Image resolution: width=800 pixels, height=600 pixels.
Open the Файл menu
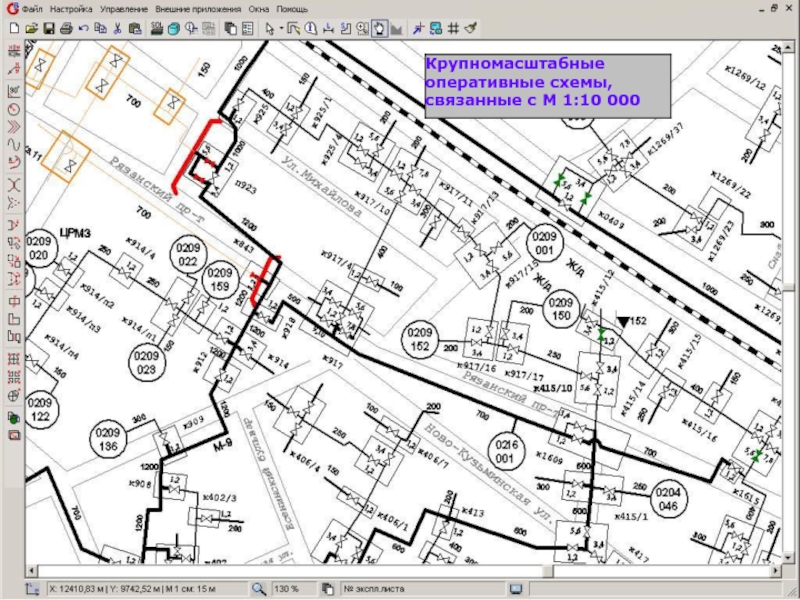pos(30,8)
